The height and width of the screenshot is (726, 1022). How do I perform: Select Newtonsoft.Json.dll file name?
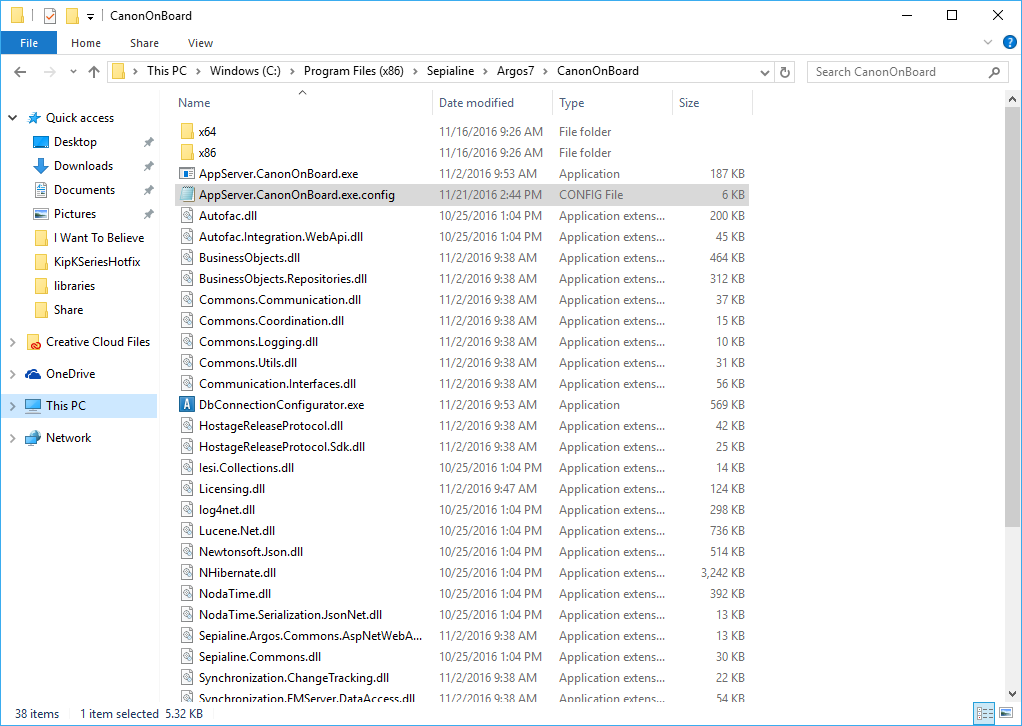click(251, 552)
